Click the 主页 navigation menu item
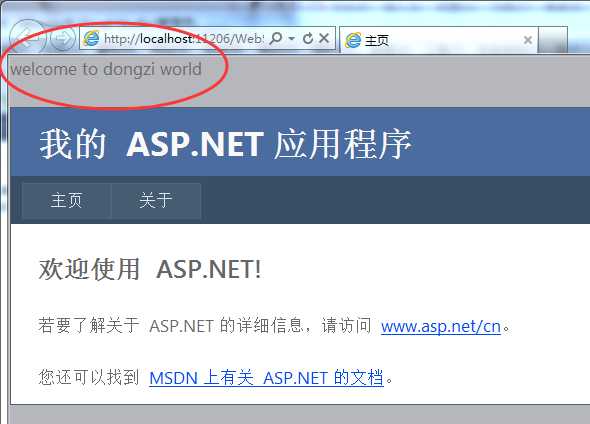Viewport: 590px width, 424px height. [x=67, y=200]
